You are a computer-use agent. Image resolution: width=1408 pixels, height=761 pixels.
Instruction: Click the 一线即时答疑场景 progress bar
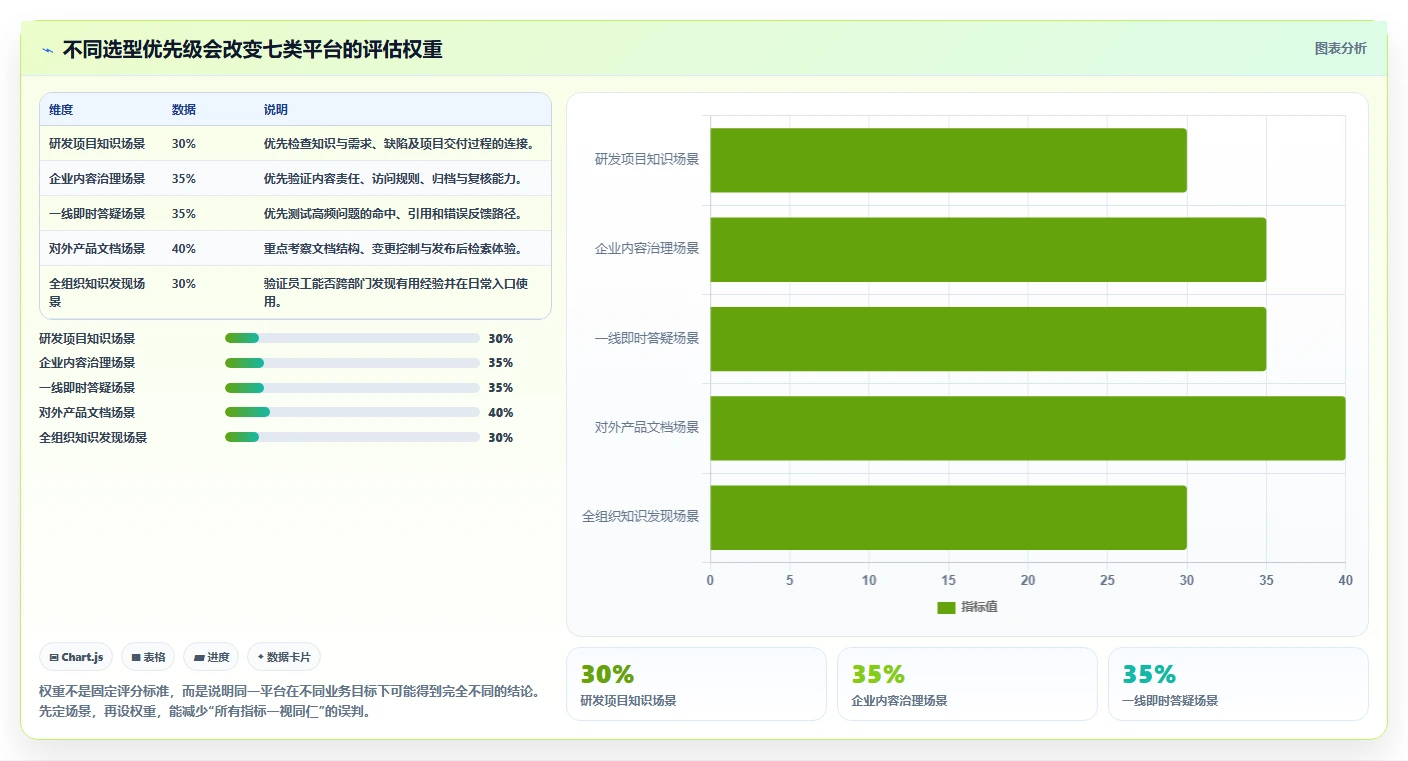(x=353, y=388)
